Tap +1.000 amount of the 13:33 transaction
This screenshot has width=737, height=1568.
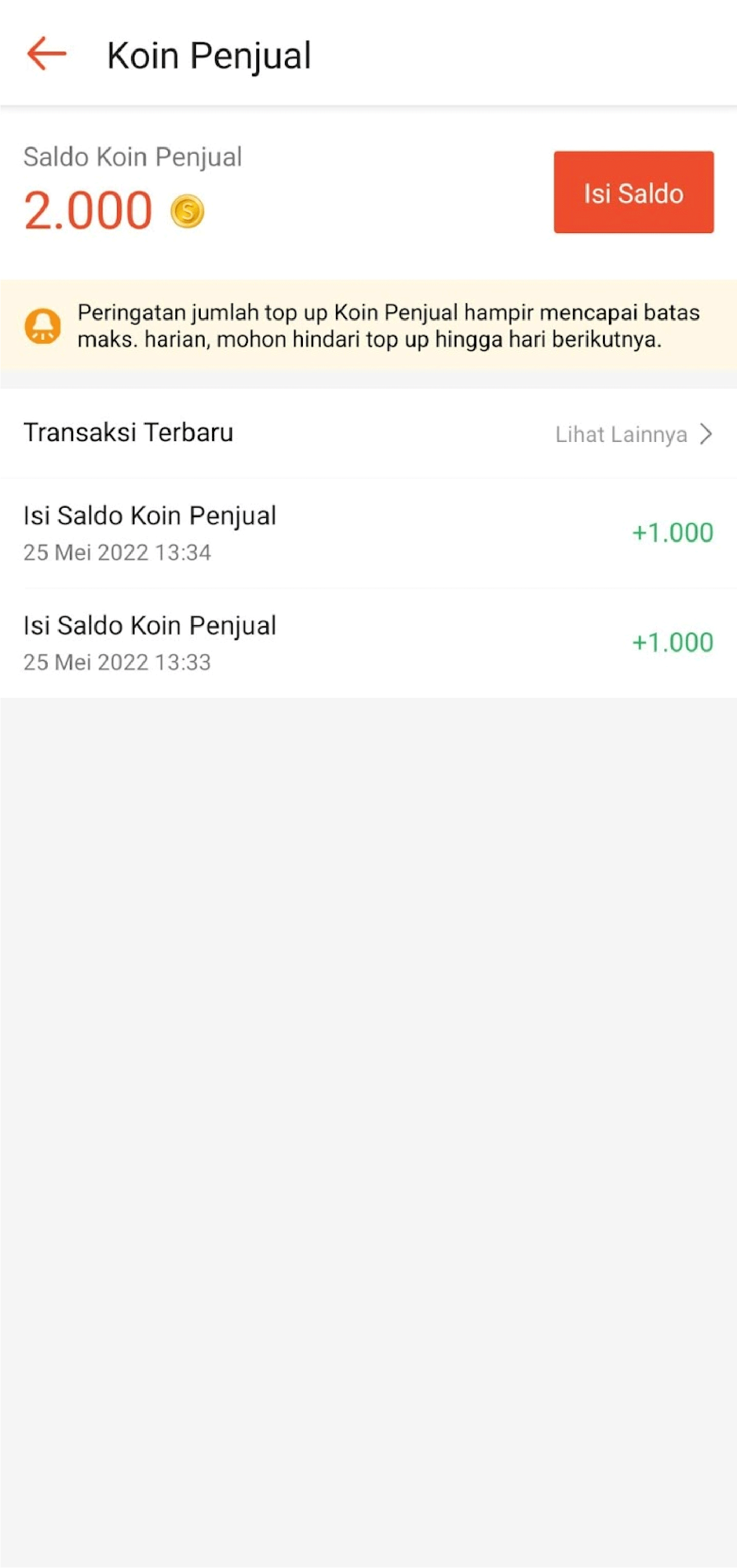(673, 643)
